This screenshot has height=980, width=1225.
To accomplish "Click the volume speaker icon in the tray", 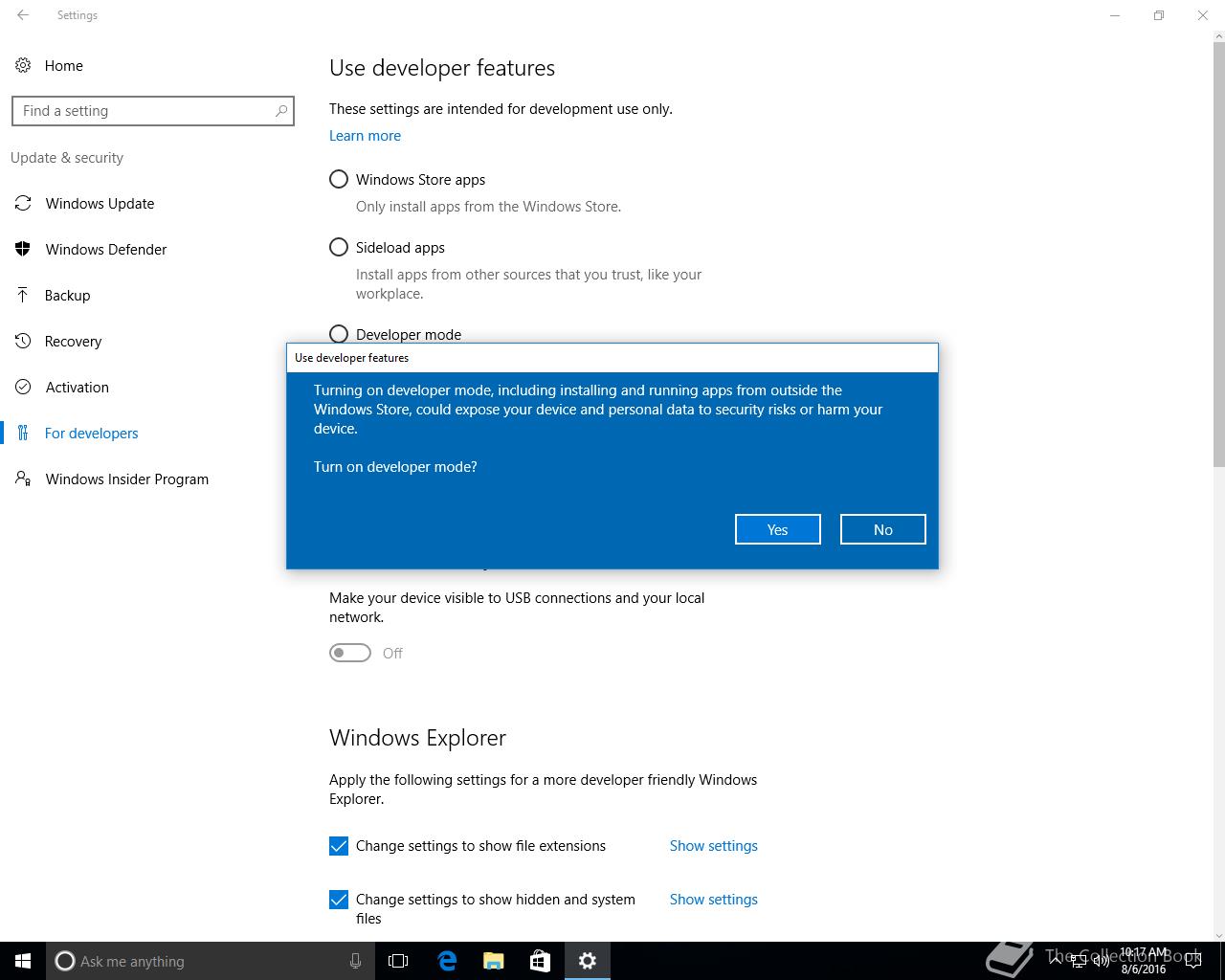I will 1102,961.
